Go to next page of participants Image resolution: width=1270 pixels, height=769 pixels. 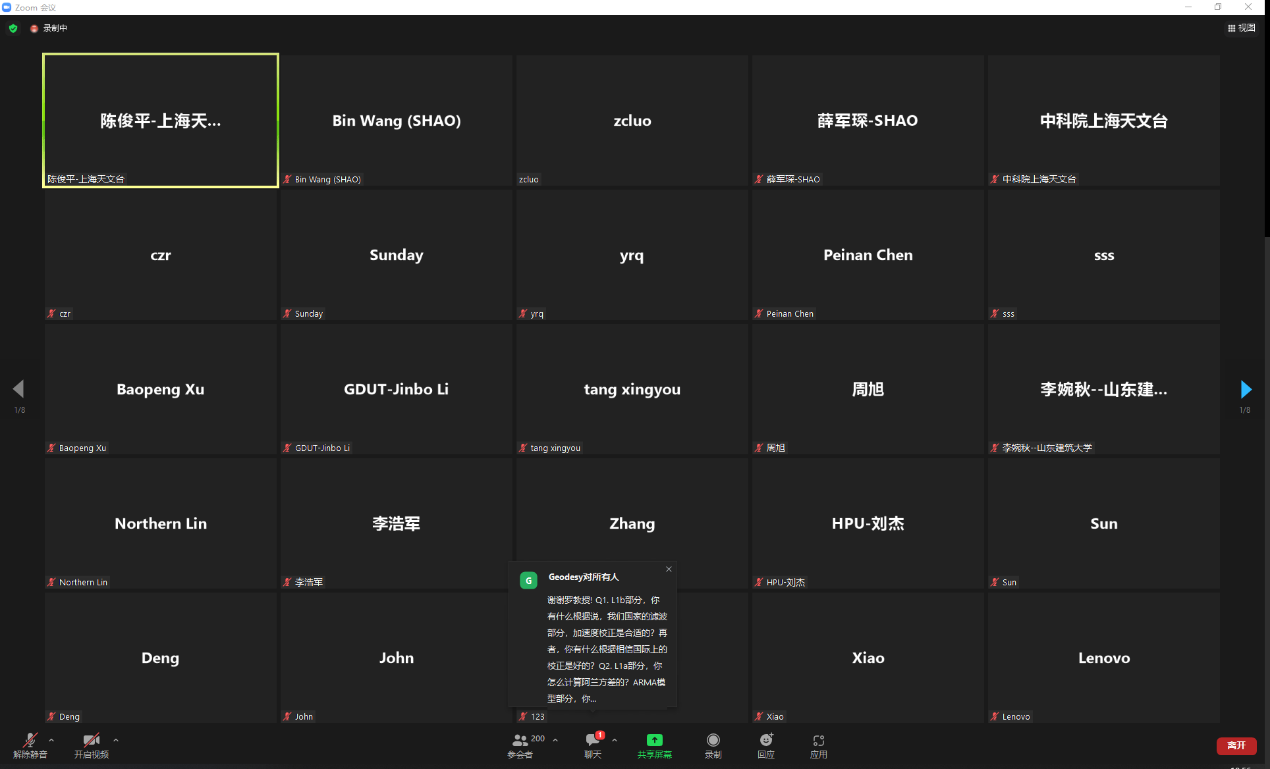click(1246, 389)
